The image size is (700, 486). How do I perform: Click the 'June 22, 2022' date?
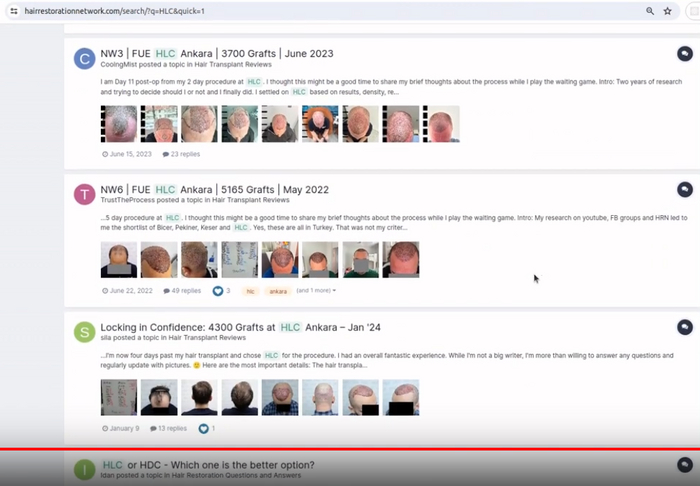127,291
